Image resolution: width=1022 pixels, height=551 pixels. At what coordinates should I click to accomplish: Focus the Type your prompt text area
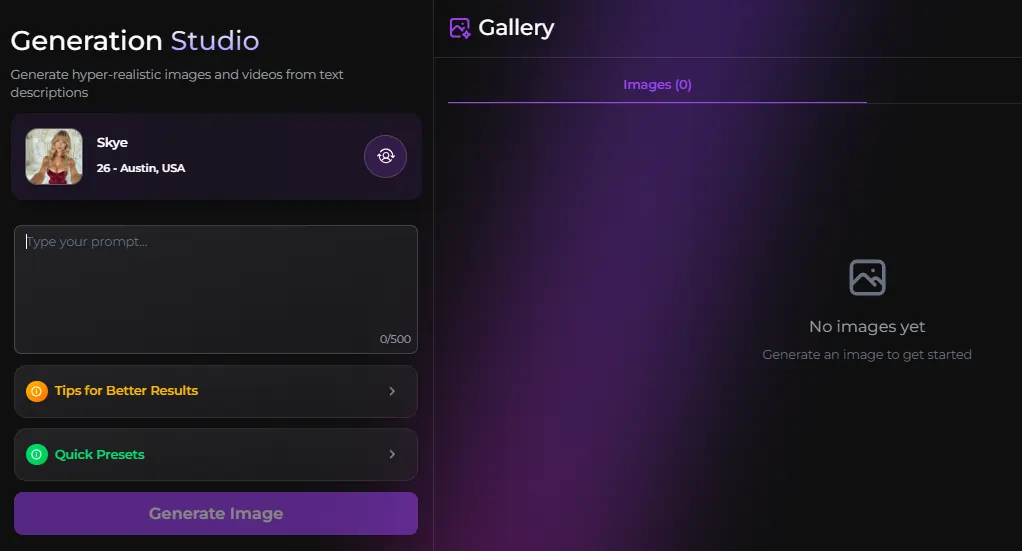pyautogui.click(x=216, y=290)
